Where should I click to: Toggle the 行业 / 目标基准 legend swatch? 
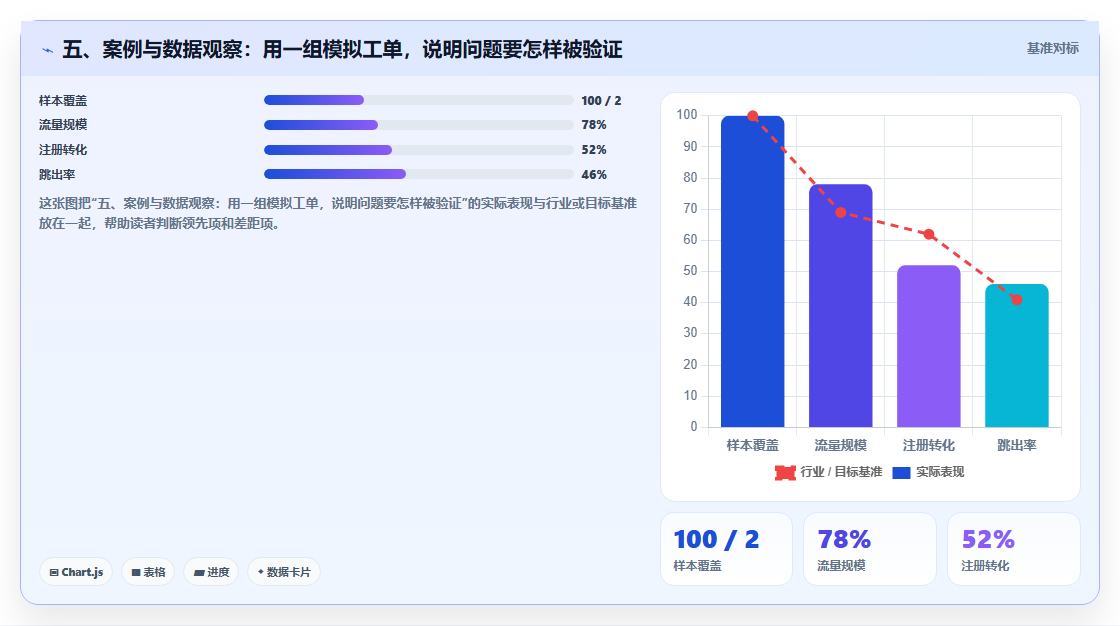(x=785, y=472)
